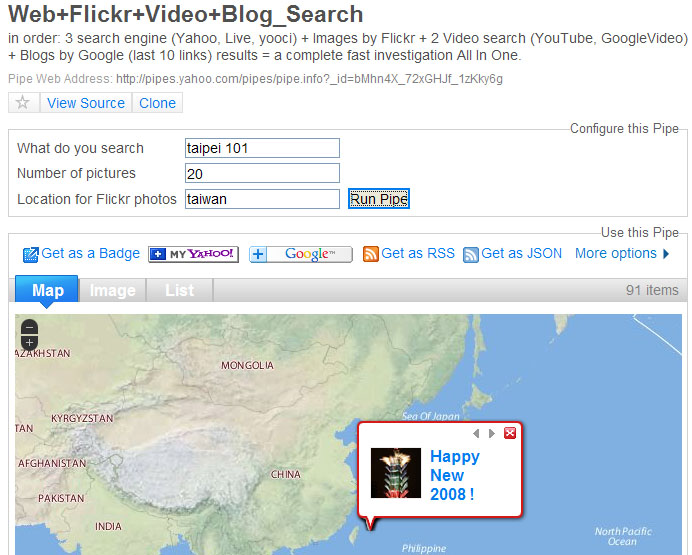The height and width of the screenshot is (555, 692).
Task: Zoom in using the map plus button
Action: click(x=30, y=342)
